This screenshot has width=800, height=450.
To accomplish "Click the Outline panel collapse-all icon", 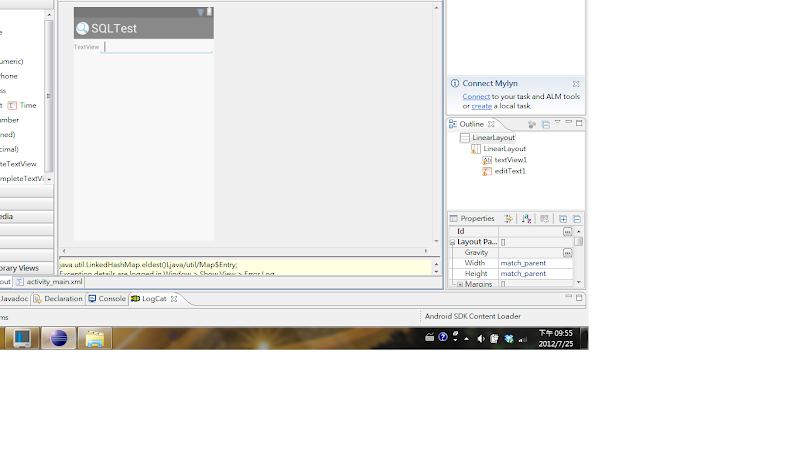I will (x=545, y=124).
